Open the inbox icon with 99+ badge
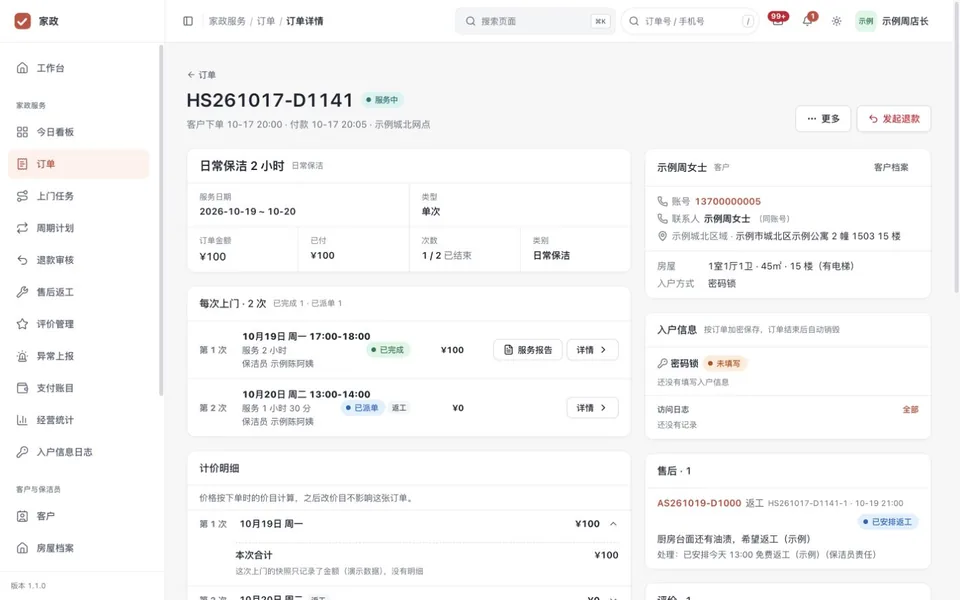Viewport: 960px width, 600px height. coord(778,21)
